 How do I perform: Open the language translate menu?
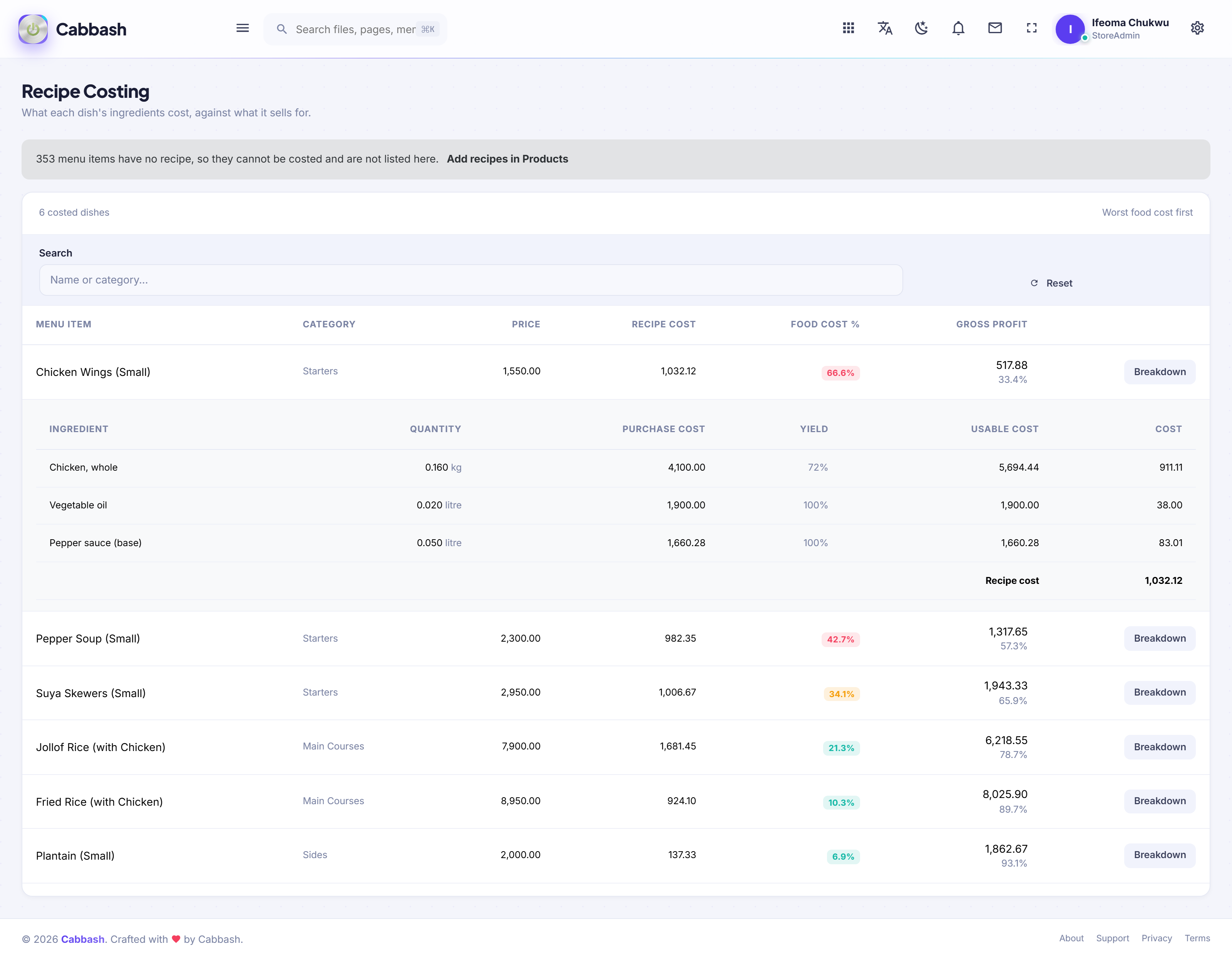coord(885,28)
